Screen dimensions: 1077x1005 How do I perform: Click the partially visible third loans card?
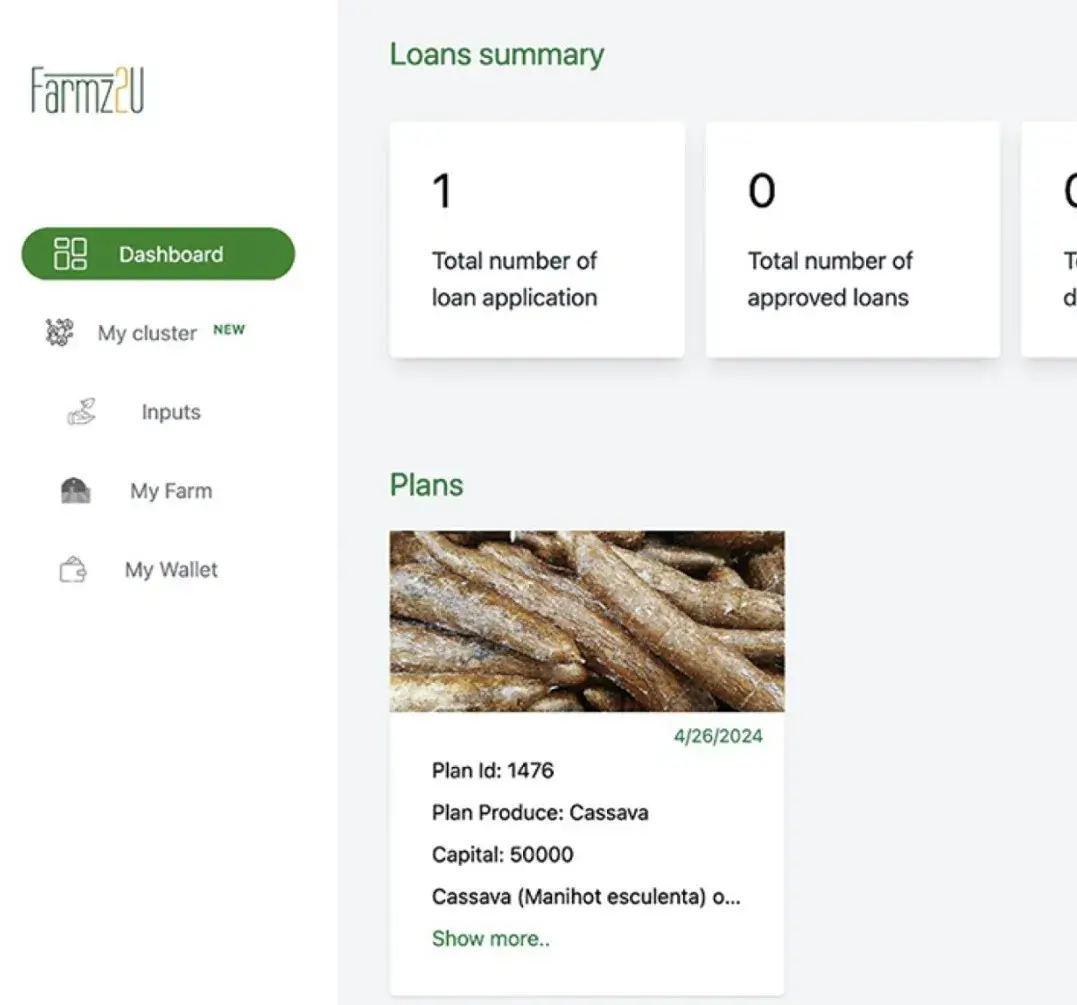coord(1052,240)
